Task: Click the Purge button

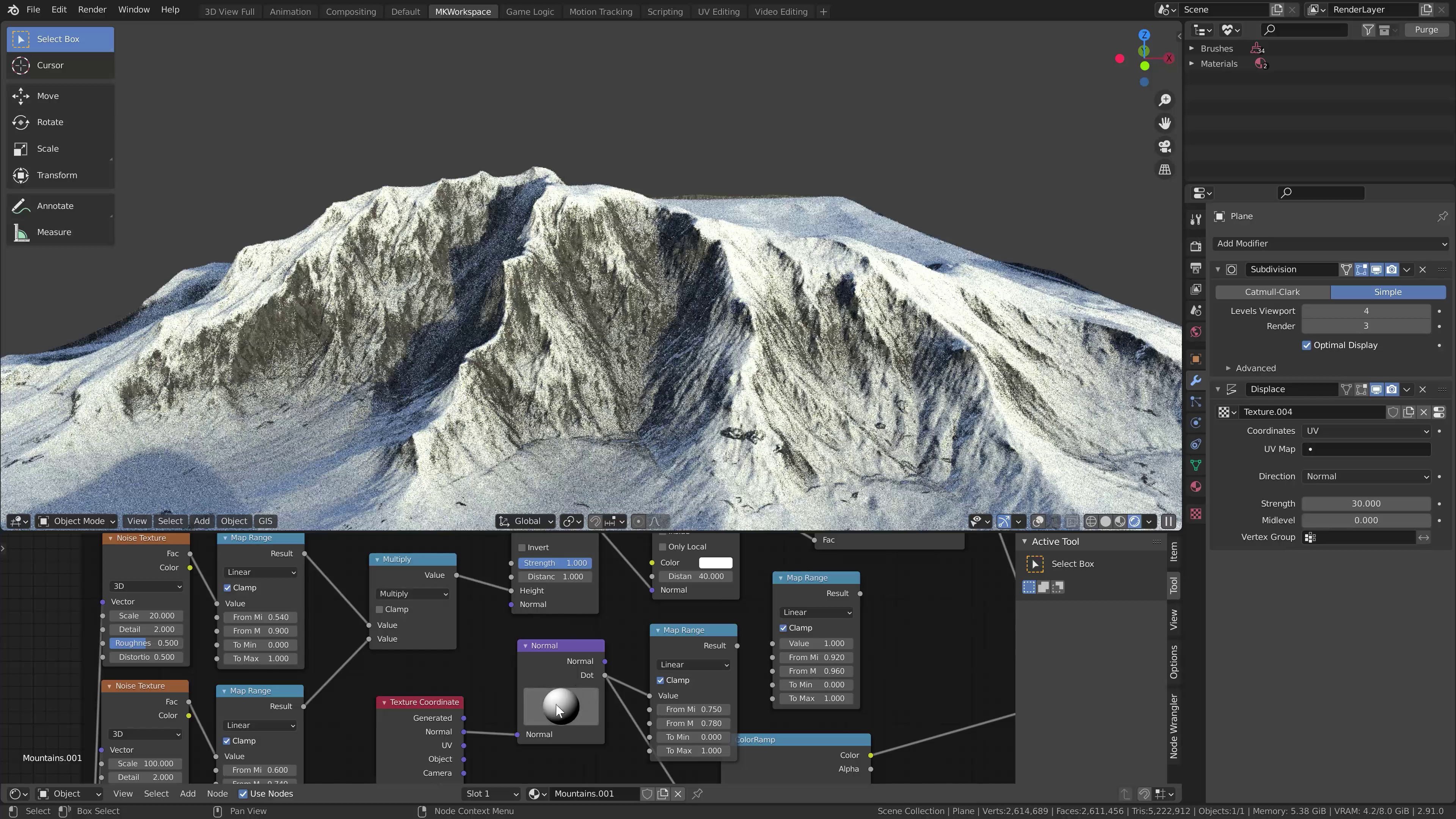Action: click(1426, 30)
